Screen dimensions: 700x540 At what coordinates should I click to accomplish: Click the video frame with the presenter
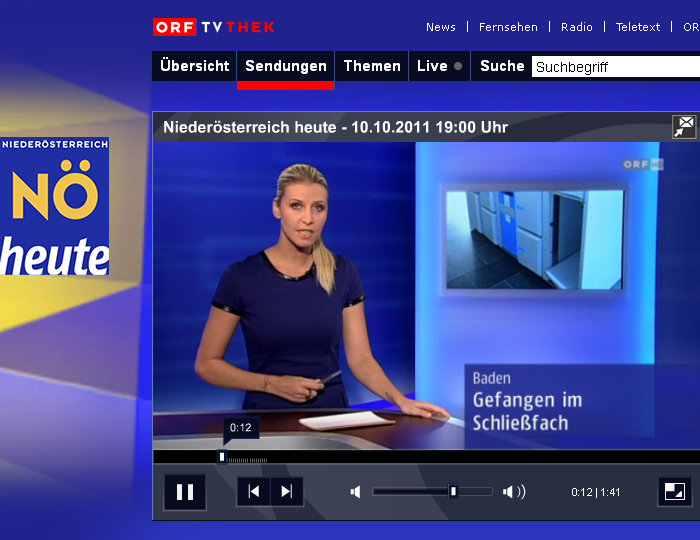click(424, 295)
